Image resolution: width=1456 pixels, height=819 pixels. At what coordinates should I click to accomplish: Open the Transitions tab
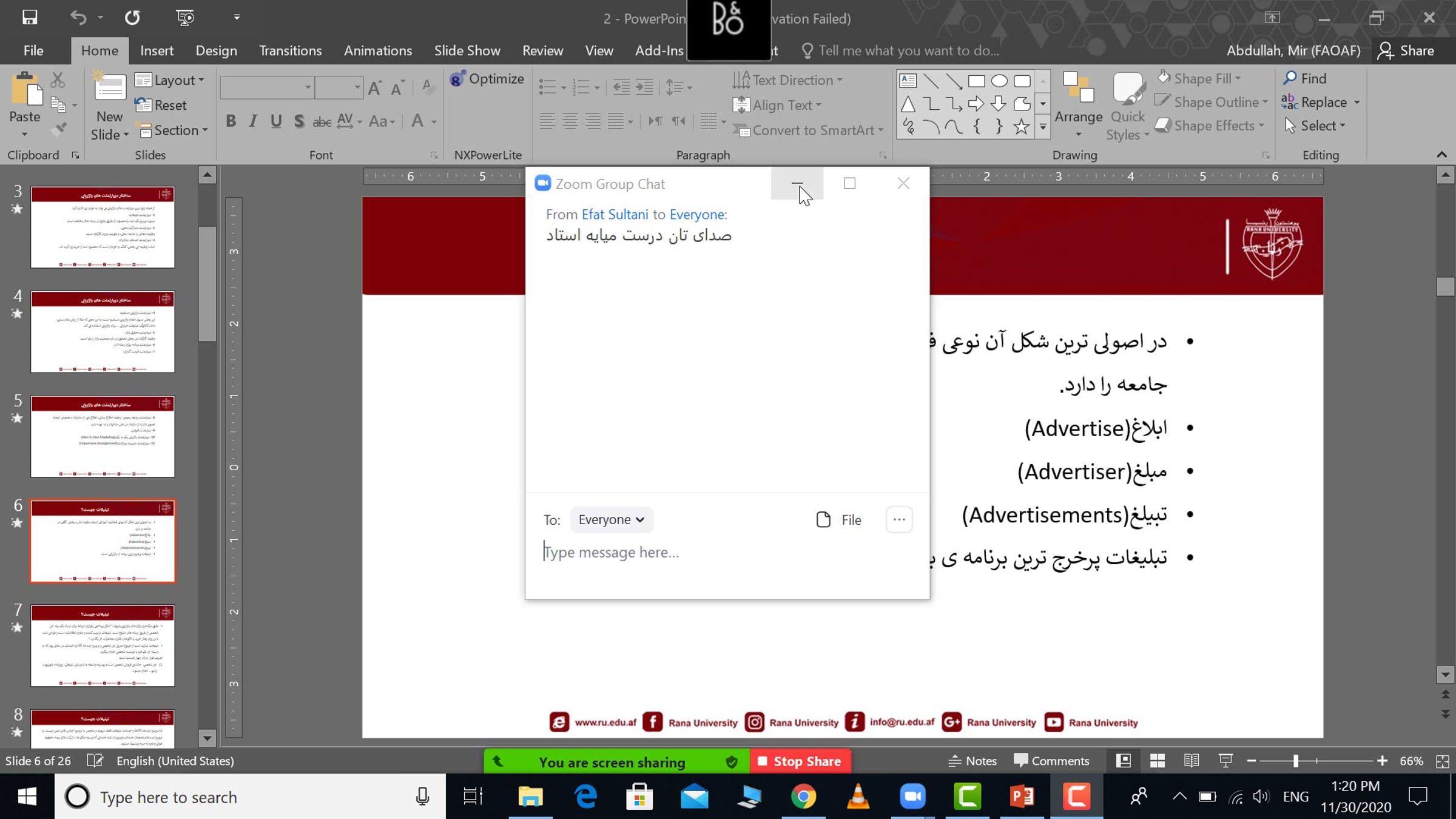(290, 50)
